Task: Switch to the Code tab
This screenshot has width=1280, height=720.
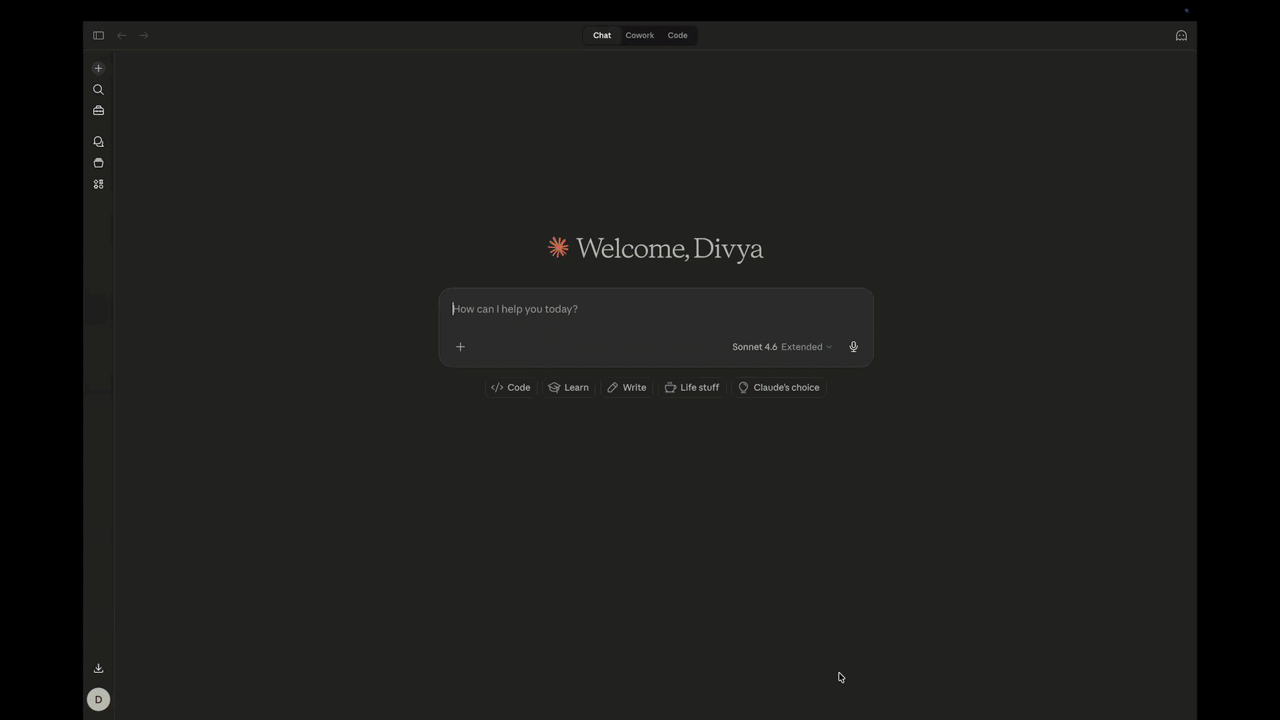Action: 677,35
